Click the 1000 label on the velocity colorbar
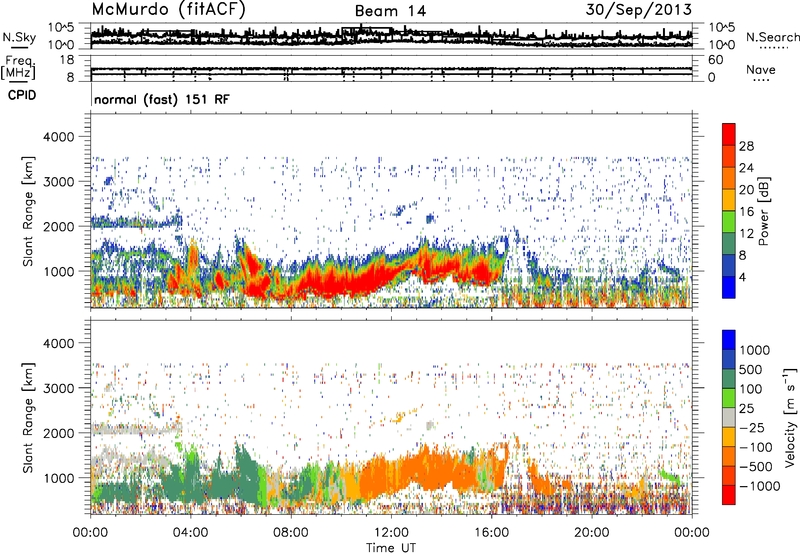The width and height of the screenshot is (800, 554). (755, 350)
